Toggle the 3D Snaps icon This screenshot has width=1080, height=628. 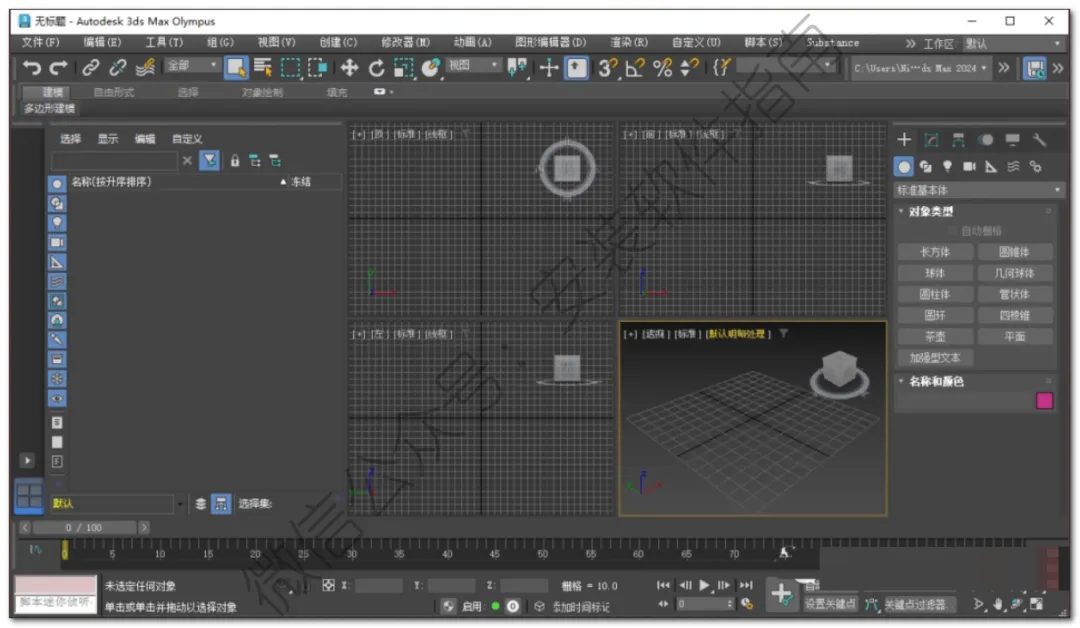608,67
